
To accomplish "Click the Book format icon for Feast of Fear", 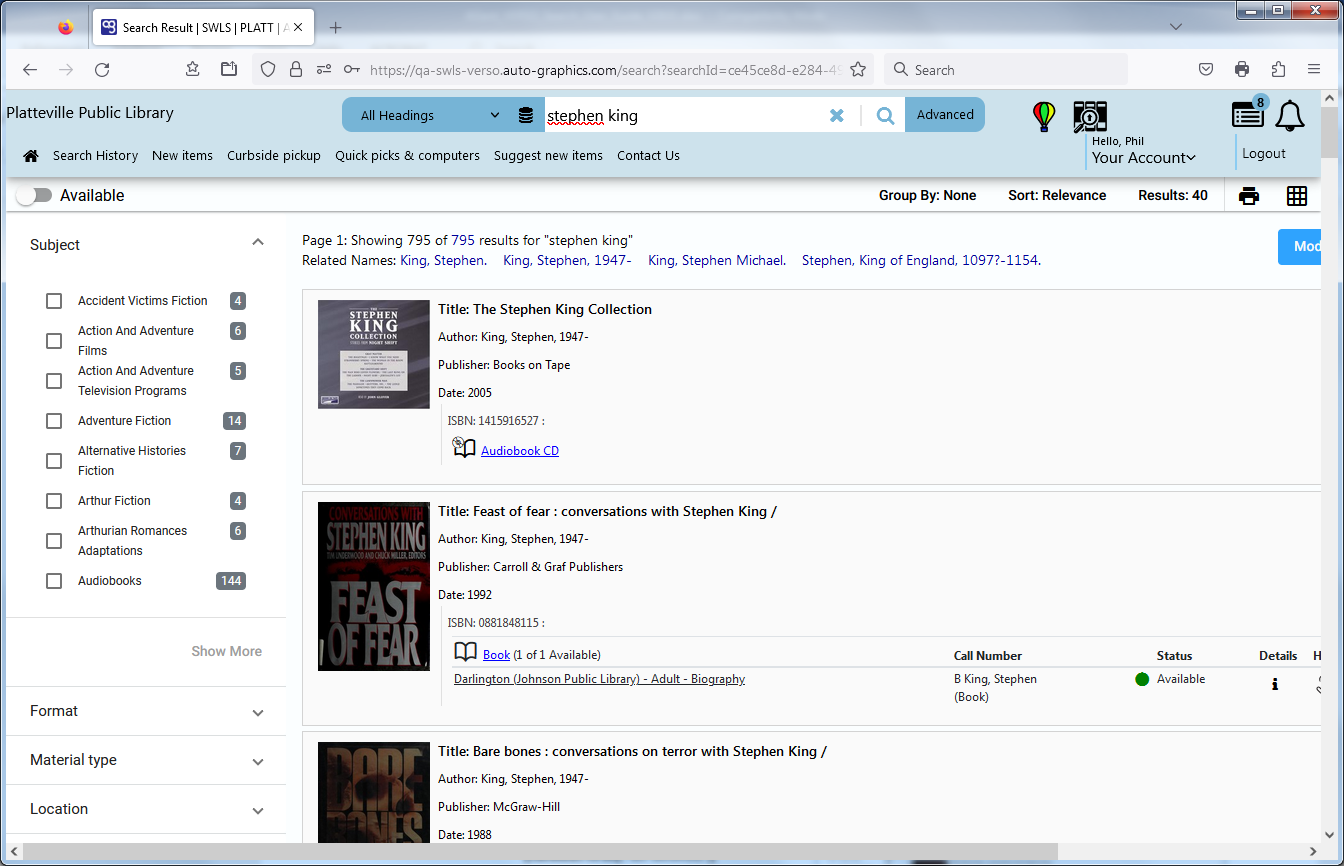I will 466,653.
